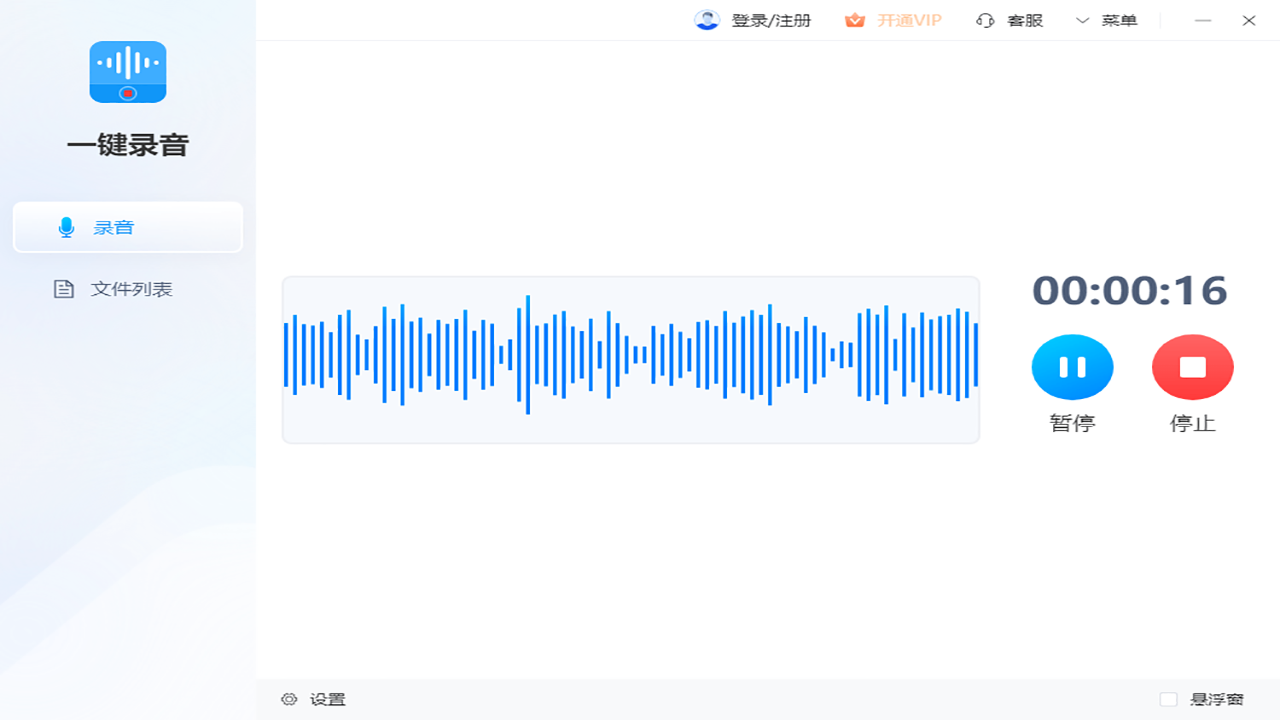The height and width of the screenshot is (720, 1280).
Task: Click the app logo recorder icon
Action: (x=127, y=72)
